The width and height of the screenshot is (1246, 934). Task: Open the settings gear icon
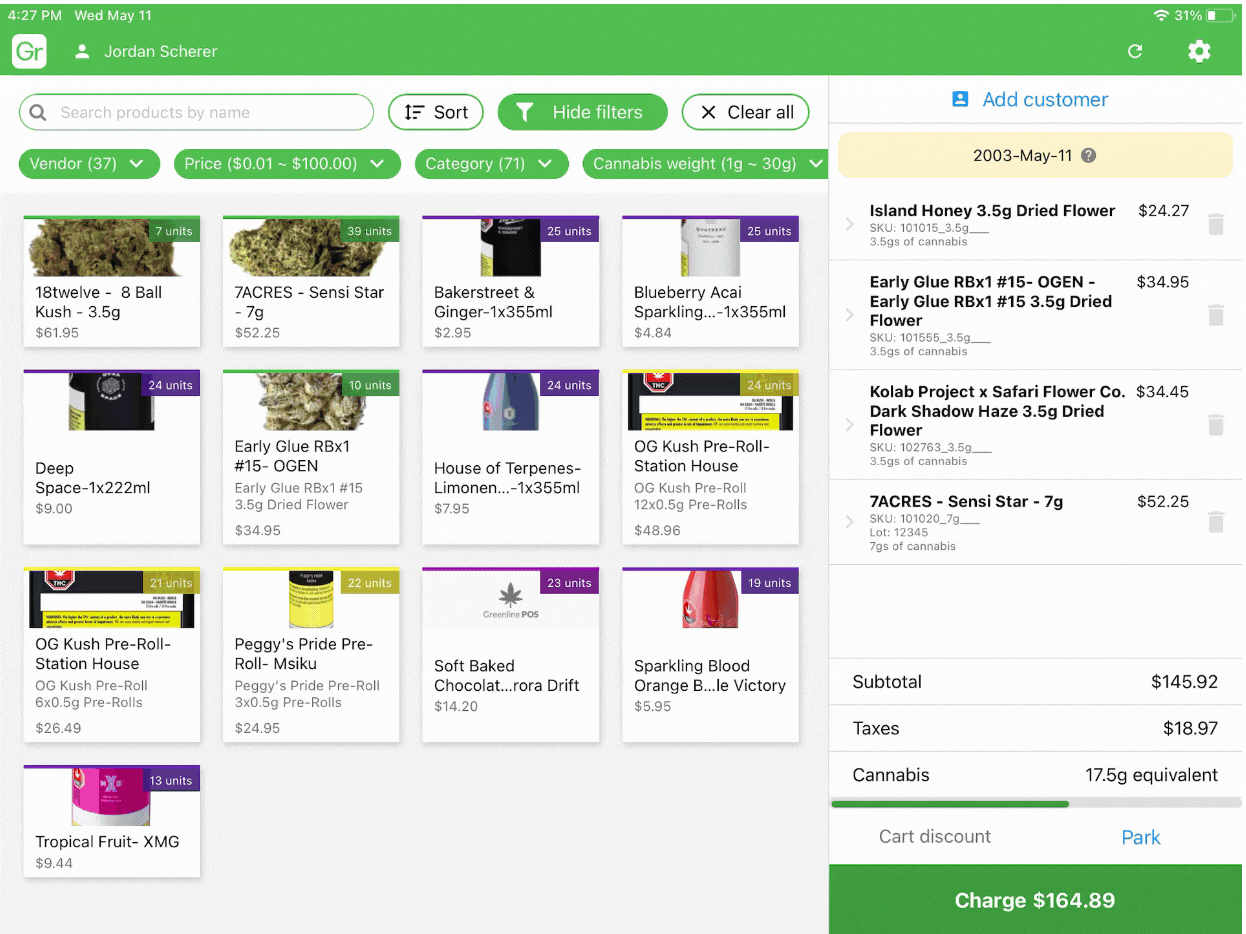pyautogui.click(x=1199, y=51)
